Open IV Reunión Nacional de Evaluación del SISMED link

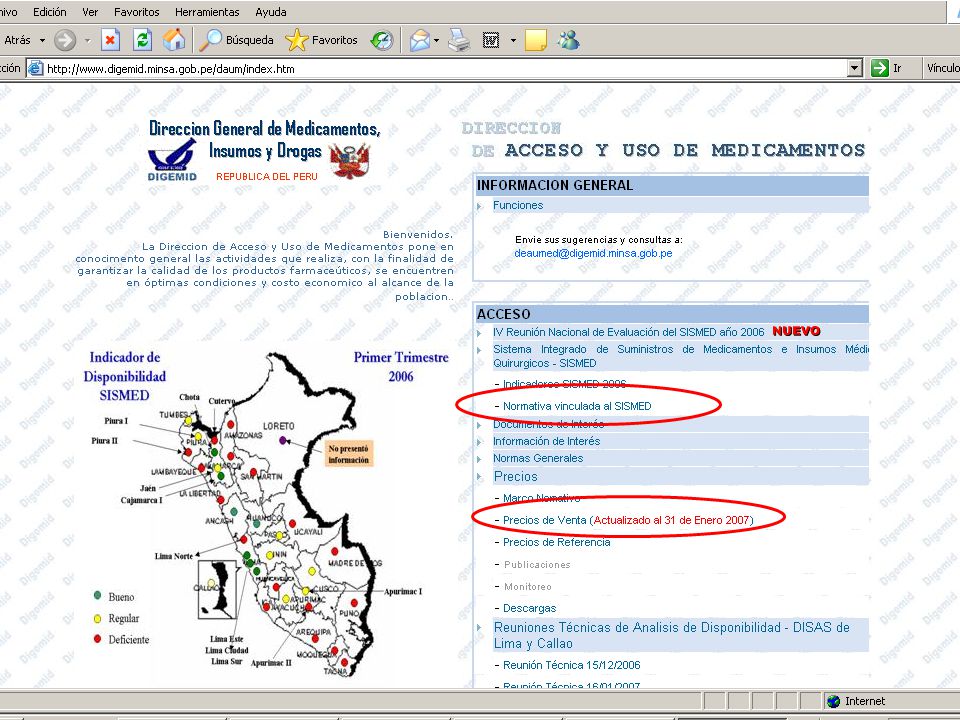pyautogui.click(x=629, y=332)
